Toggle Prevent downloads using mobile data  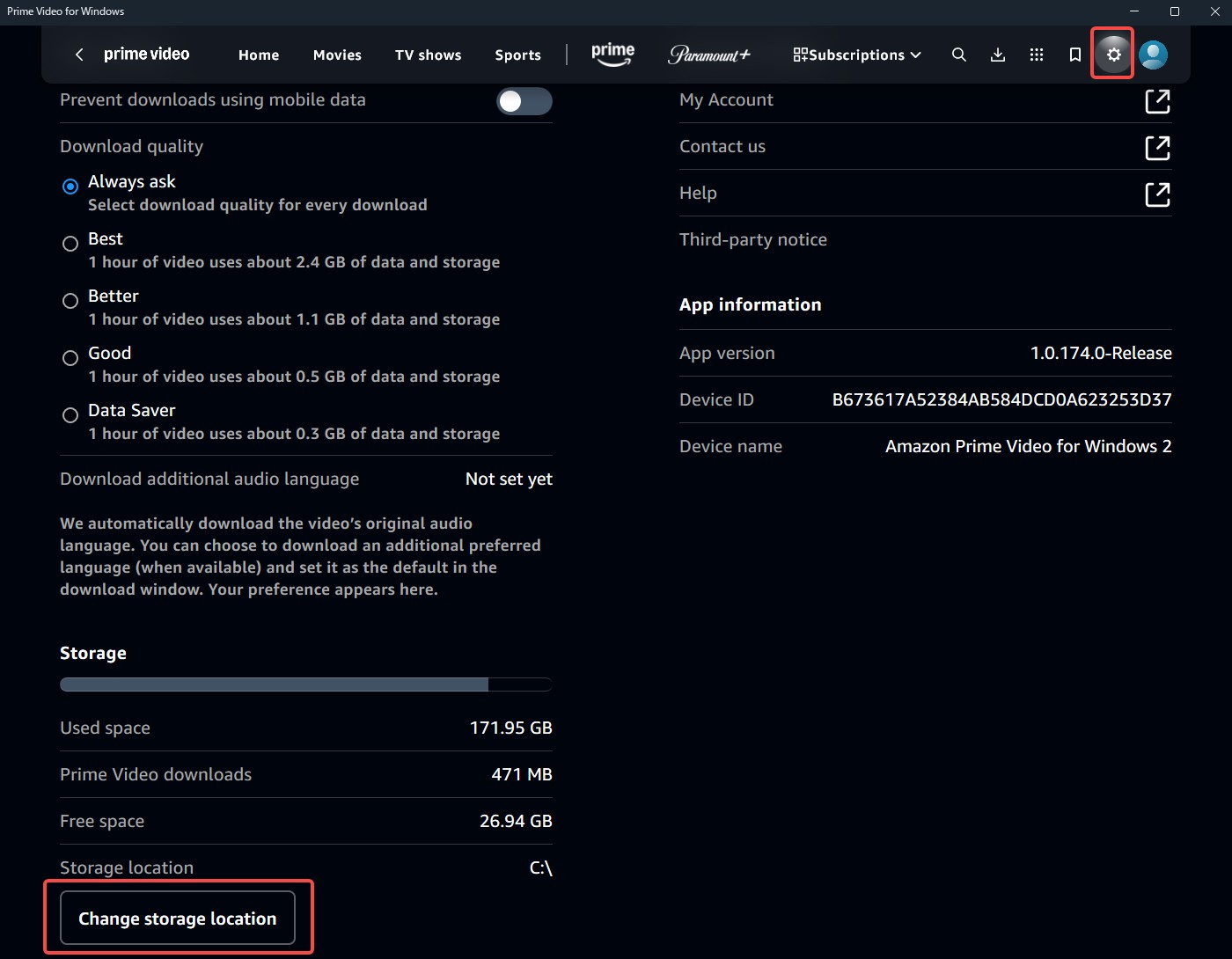524,101
